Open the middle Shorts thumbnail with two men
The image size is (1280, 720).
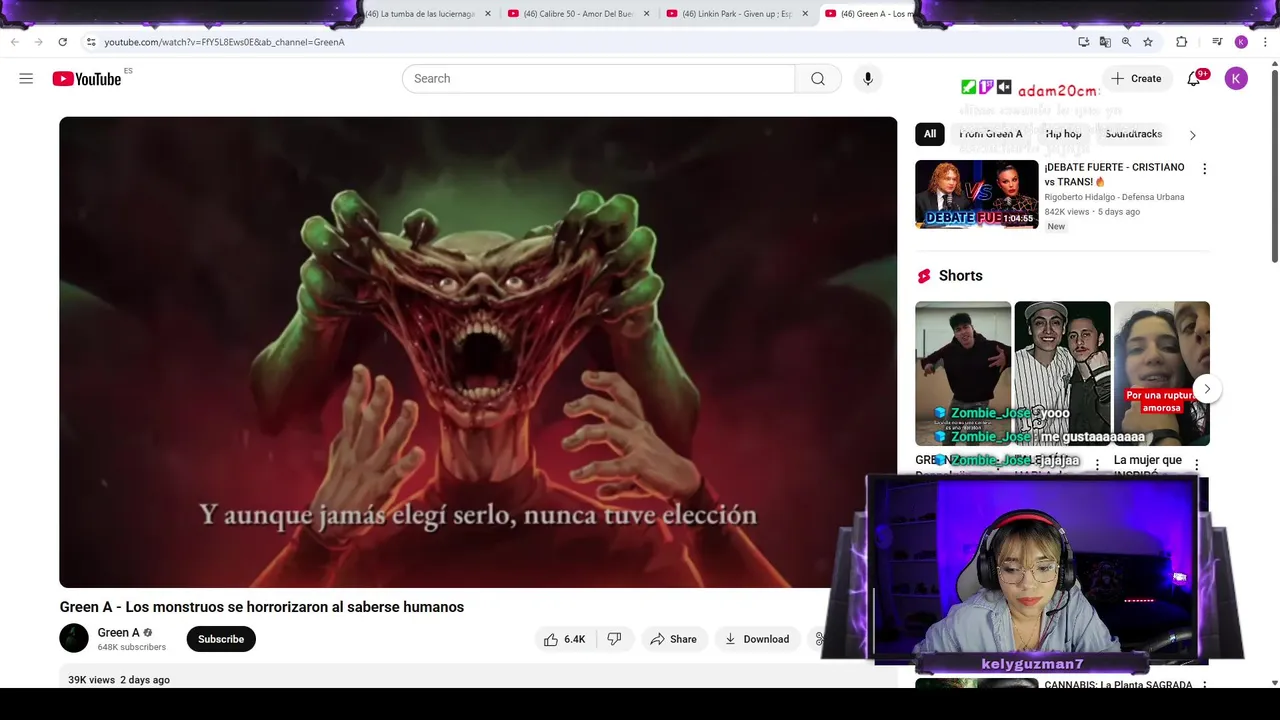coord(1062,373)
